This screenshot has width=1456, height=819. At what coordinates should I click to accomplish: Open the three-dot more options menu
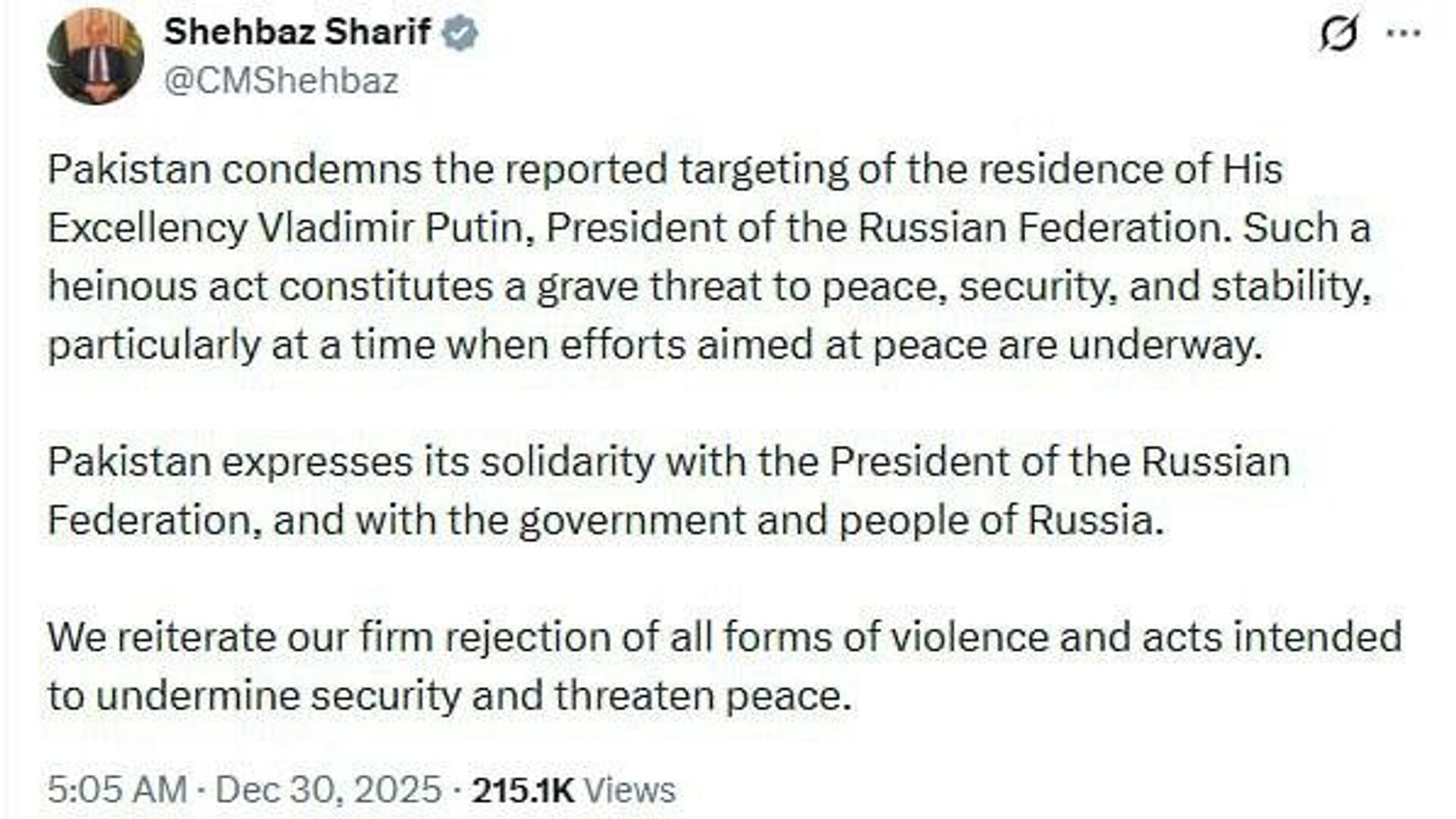tap(1403, 33)
